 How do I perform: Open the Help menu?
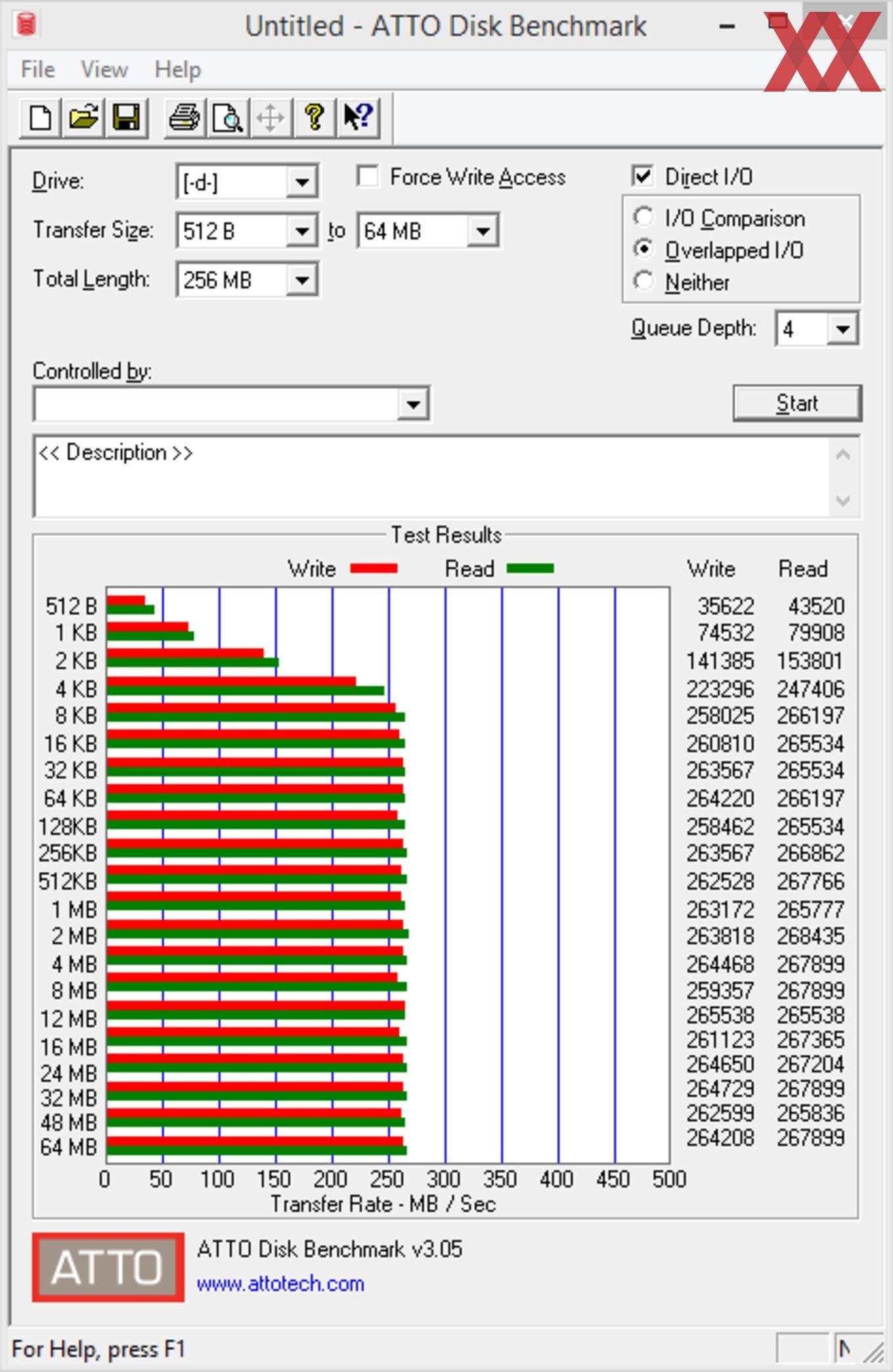(177, 70)
